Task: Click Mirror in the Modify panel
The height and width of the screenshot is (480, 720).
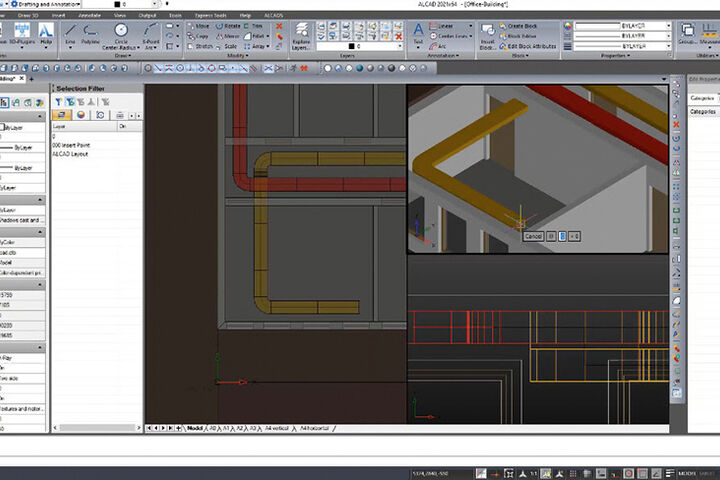Action: [x=228, y=36]
